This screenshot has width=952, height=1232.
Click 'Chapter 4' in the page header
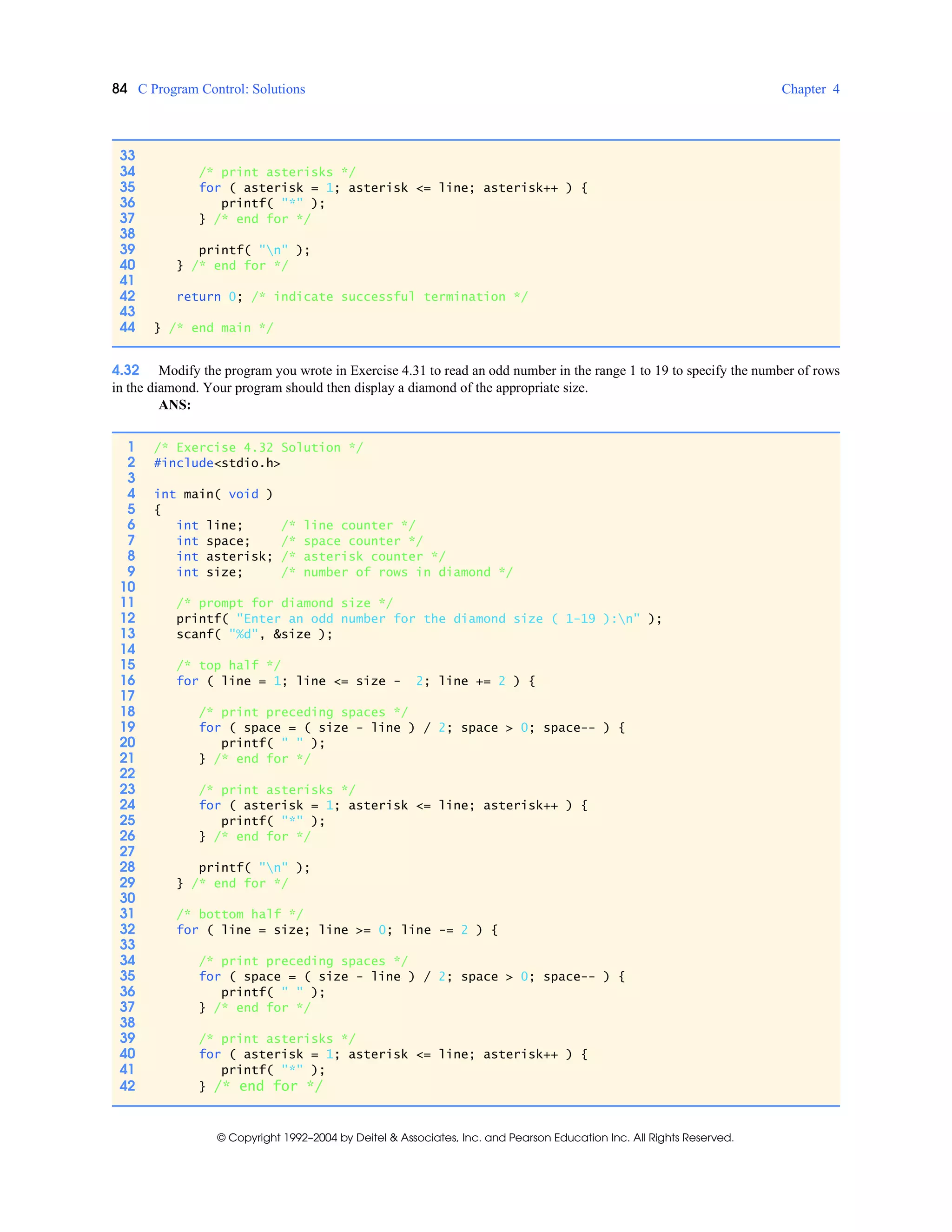(810, 89)
